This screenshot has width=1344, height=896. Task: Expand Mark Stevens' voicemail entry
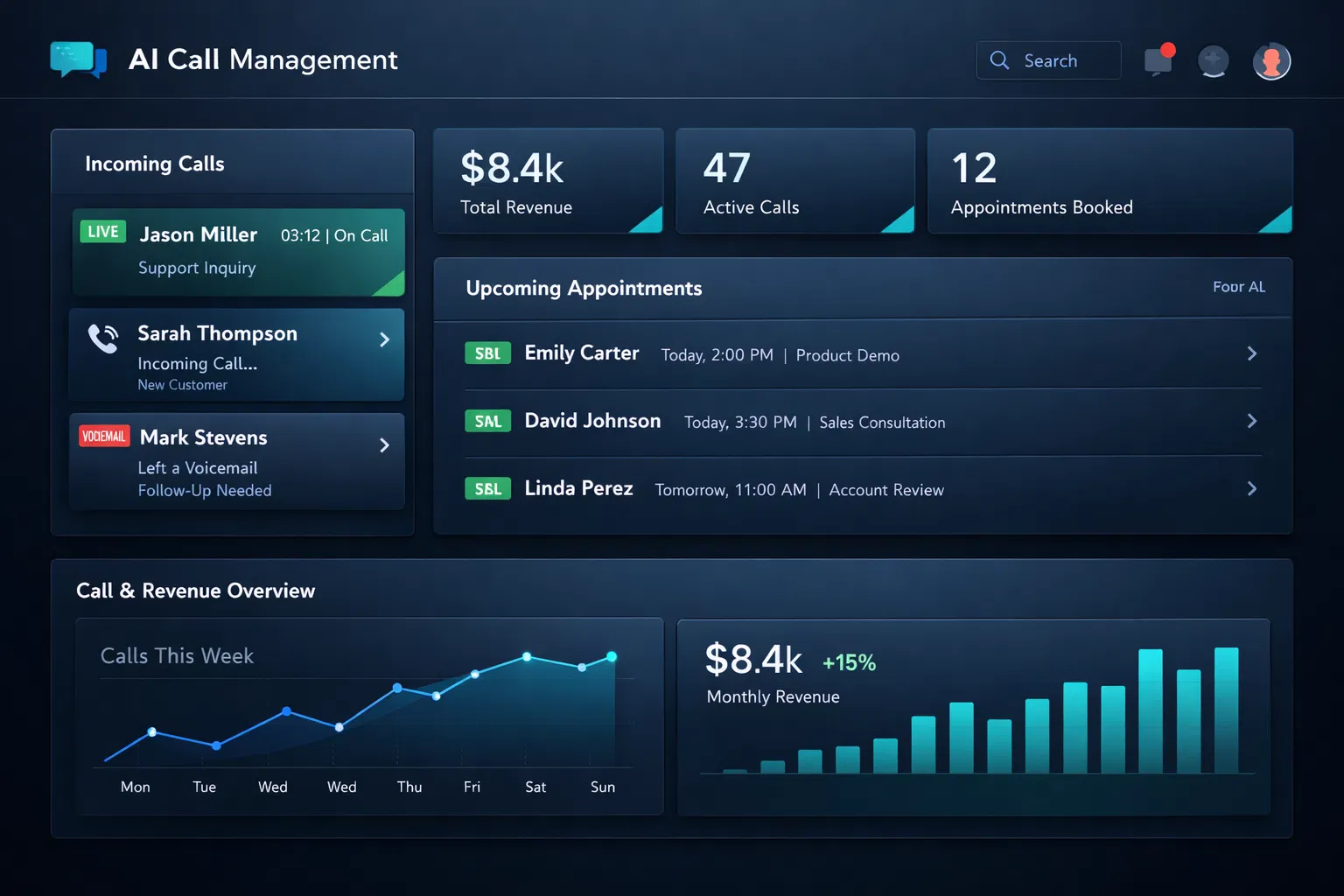coord(384,445)
